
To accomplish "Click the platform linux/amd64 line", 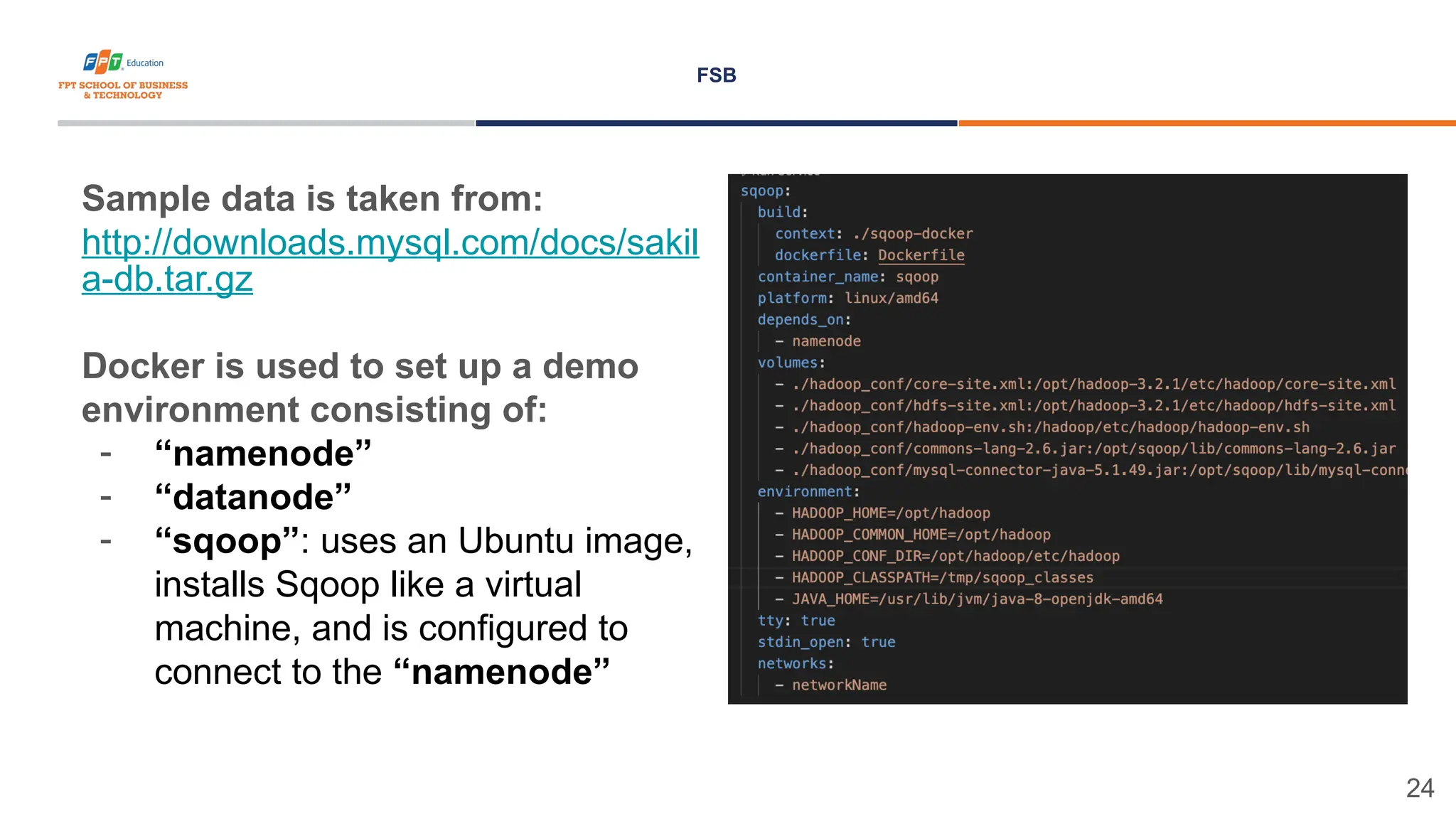I will 847,299.
